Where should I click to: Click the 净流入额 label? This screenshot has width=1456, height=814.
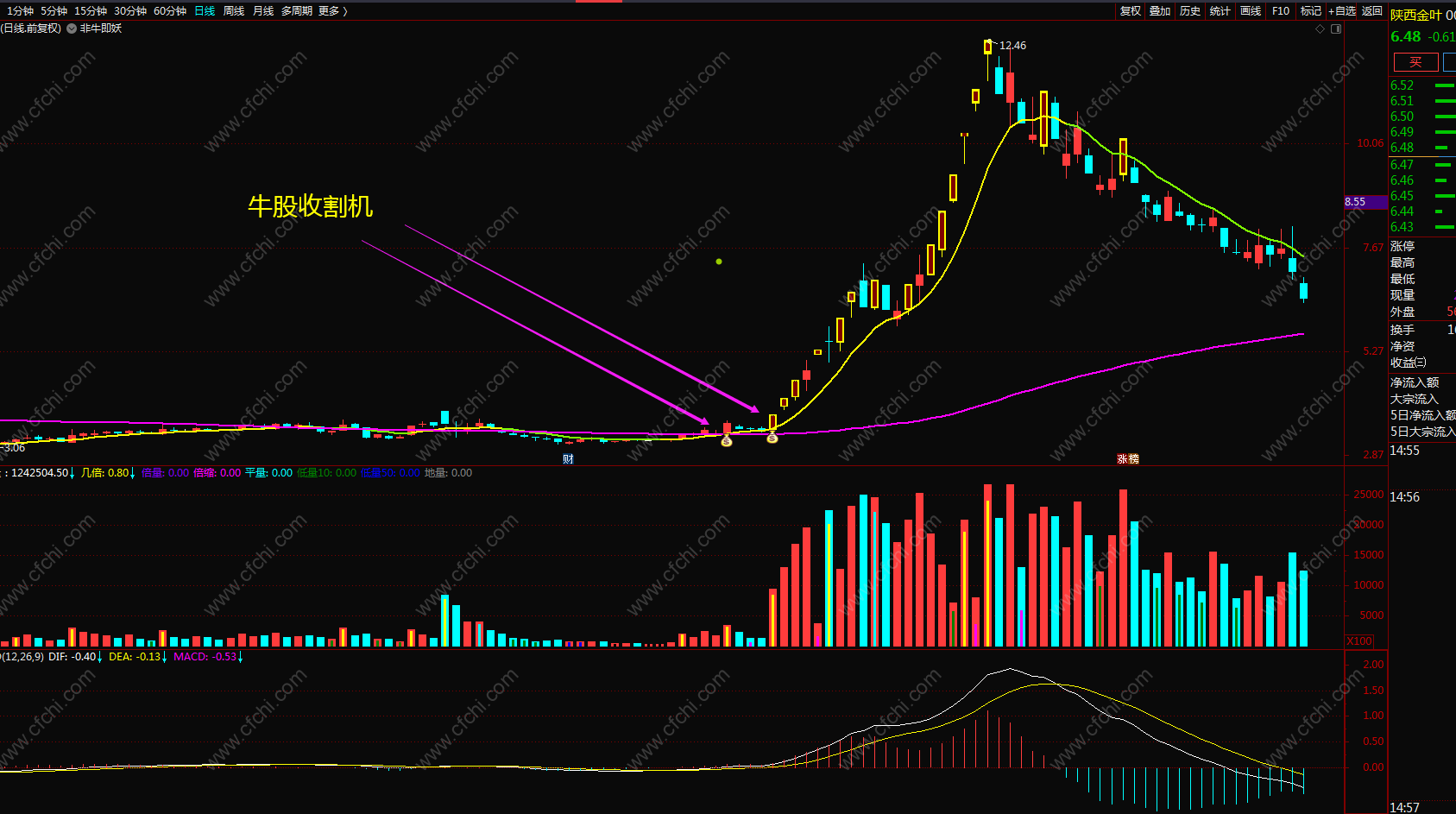pyautogui.click(x=1415, y=383)
